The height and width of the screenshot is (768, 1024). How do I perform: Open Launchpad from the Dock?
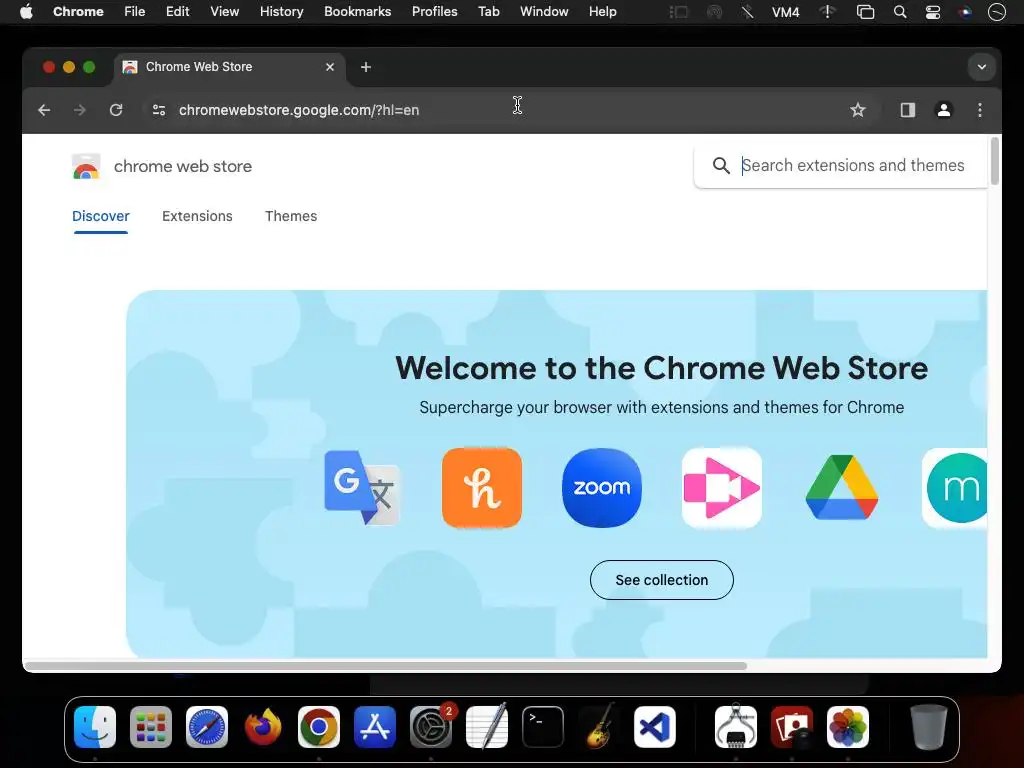click(x=151, y=727)
